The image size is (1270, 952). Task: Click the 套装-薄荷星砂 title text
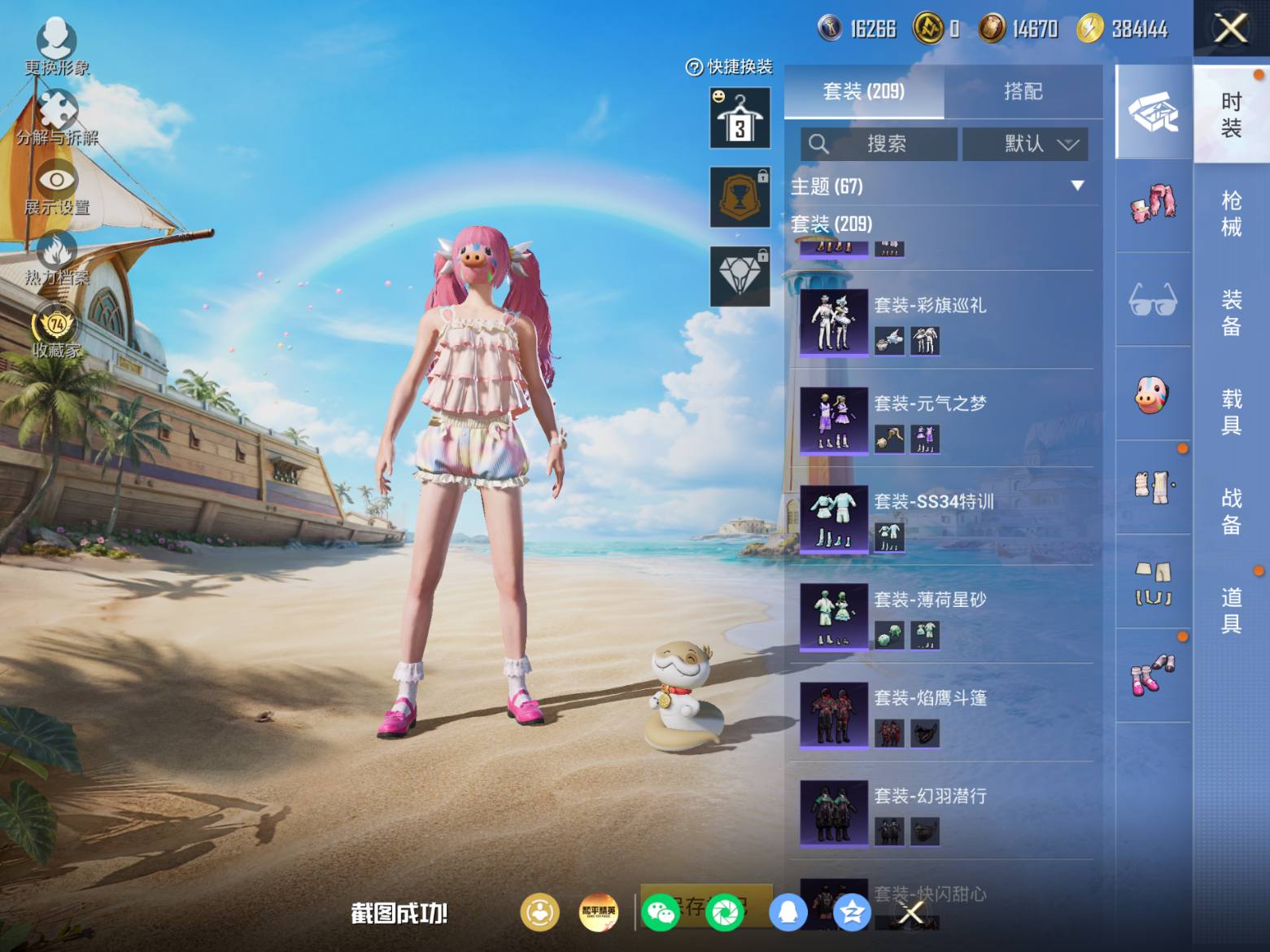tap(930, 600)
